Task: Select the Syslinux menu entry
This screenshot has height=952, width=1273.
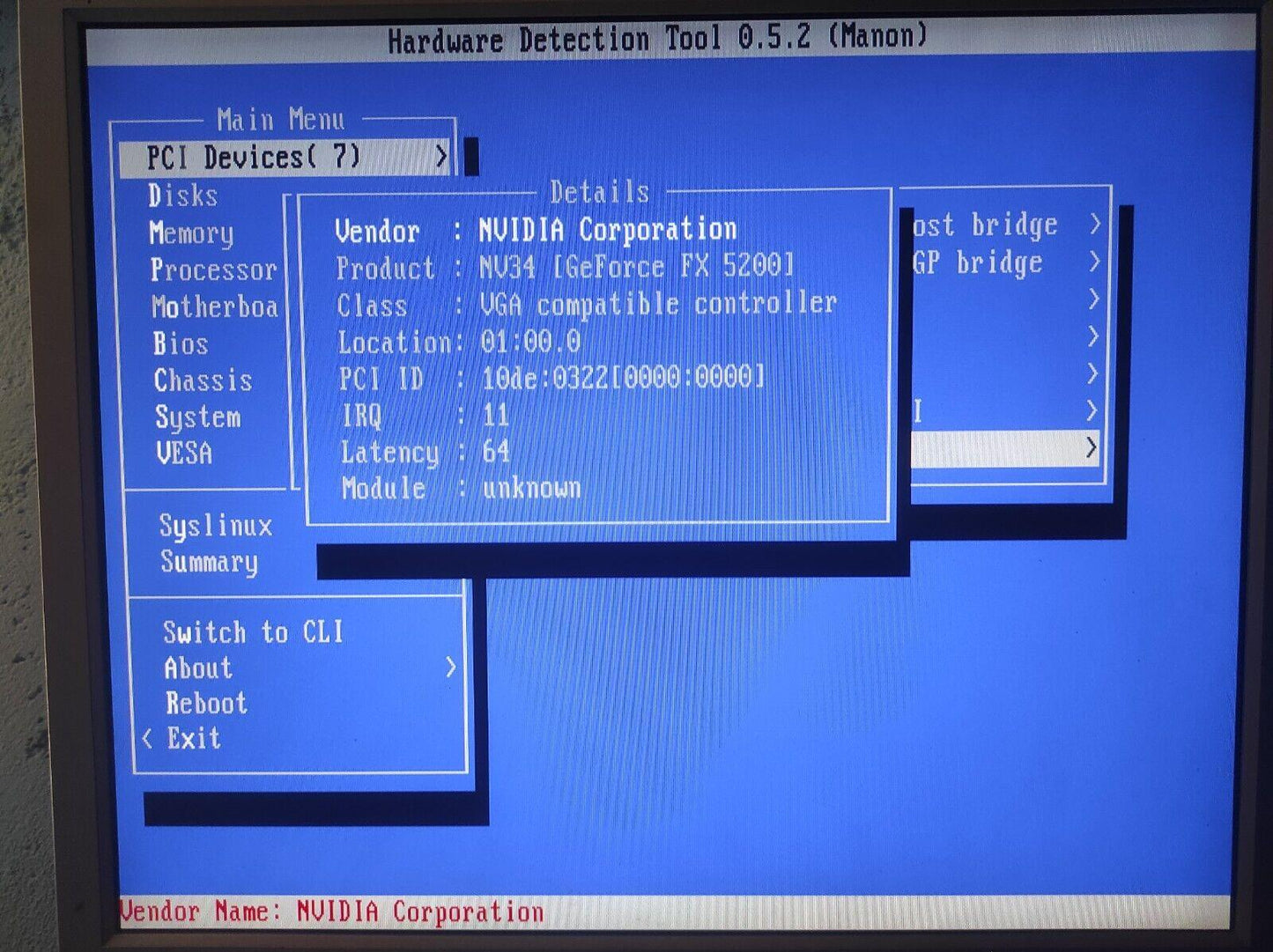Action: click(x=216, y=526)
